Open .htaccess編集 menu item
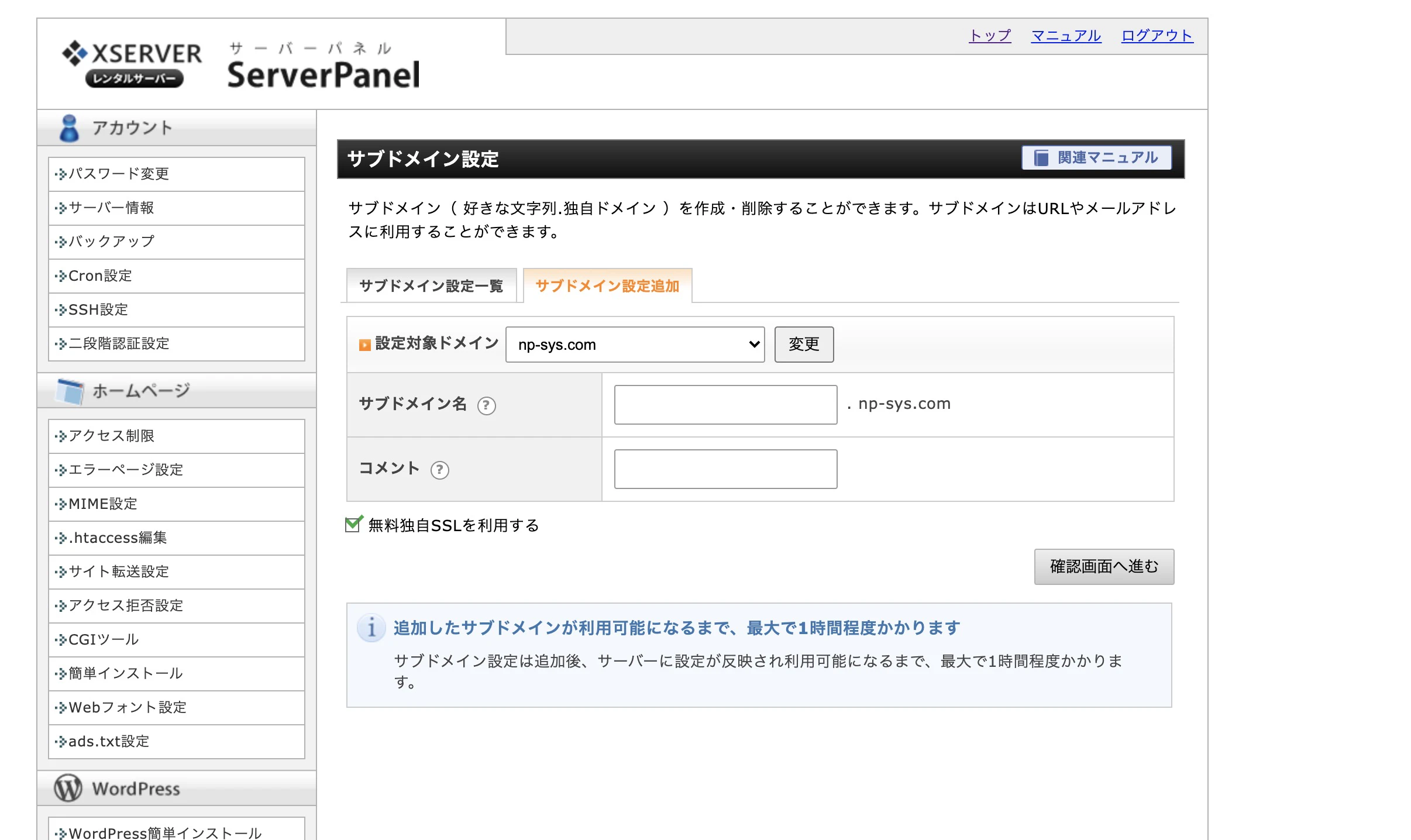The image size is (1411, 840). click(x=177, y=538)
